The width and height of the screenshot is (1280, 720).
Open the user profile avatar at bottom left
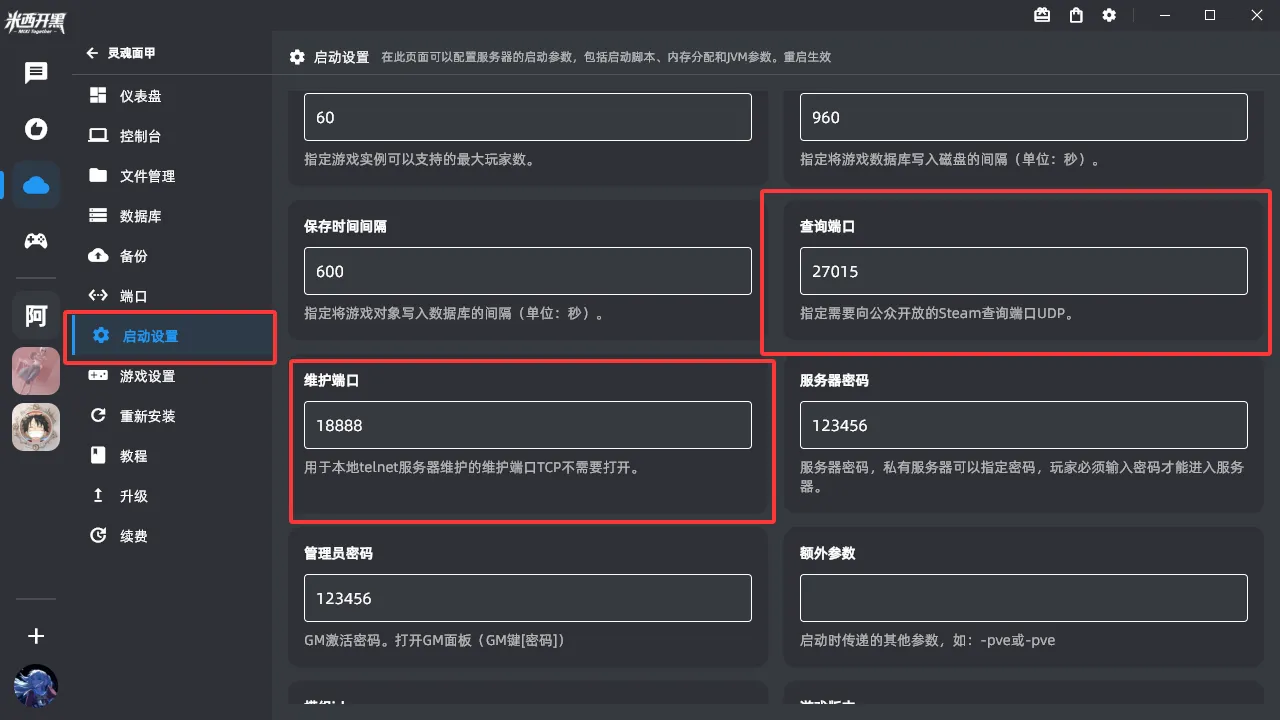click(36, 686)
